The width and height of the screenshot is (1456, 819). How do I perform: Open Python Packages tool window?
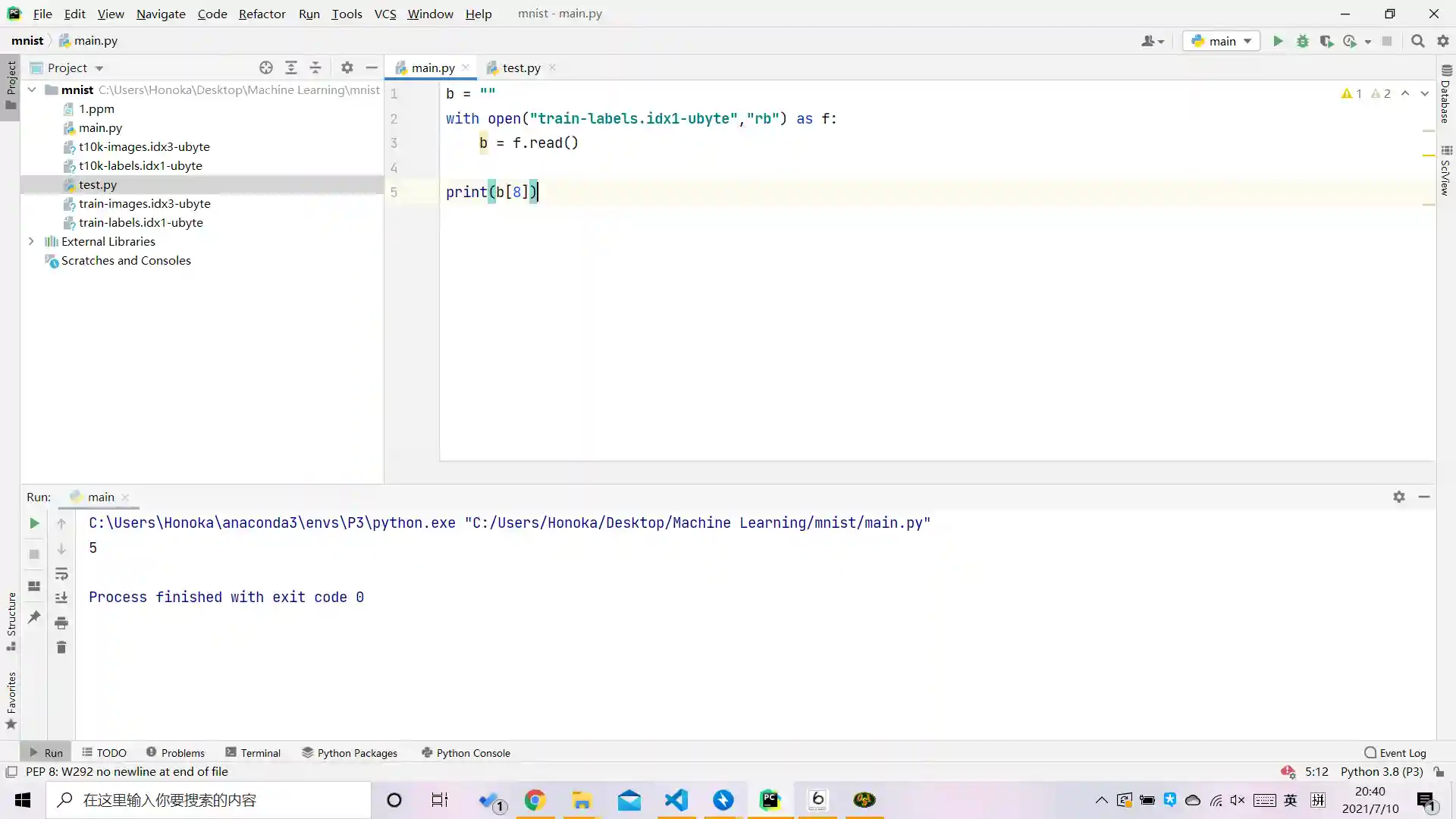[x=350, y=752]
